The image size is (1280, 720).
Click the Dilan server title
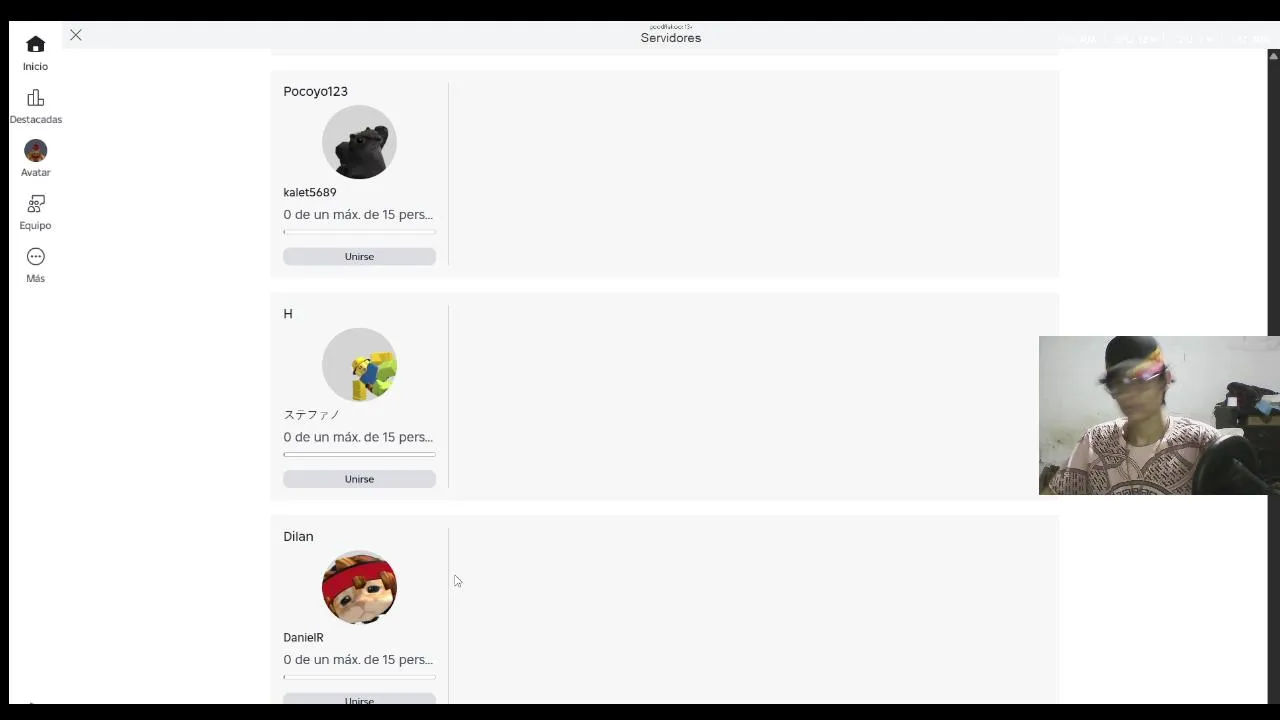298,537
